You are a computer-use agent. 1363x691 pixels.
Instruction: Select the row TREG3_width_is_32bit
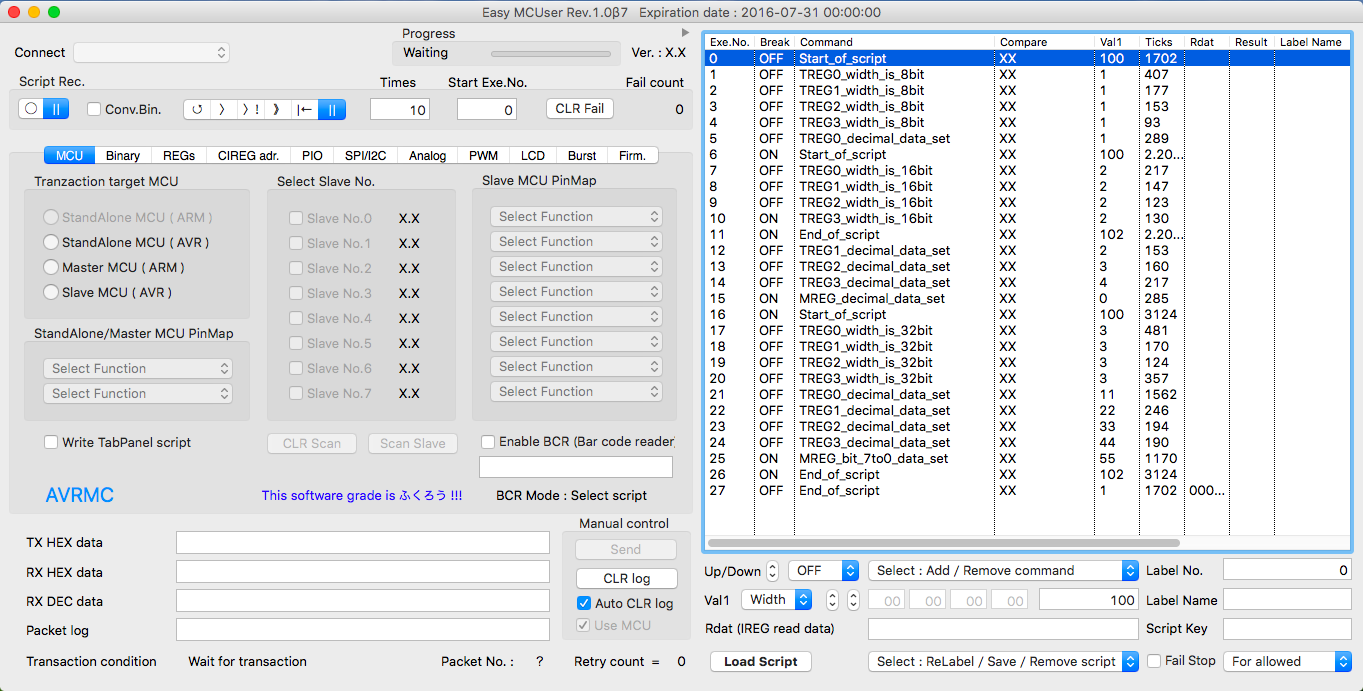click(x=1028, y=378)
